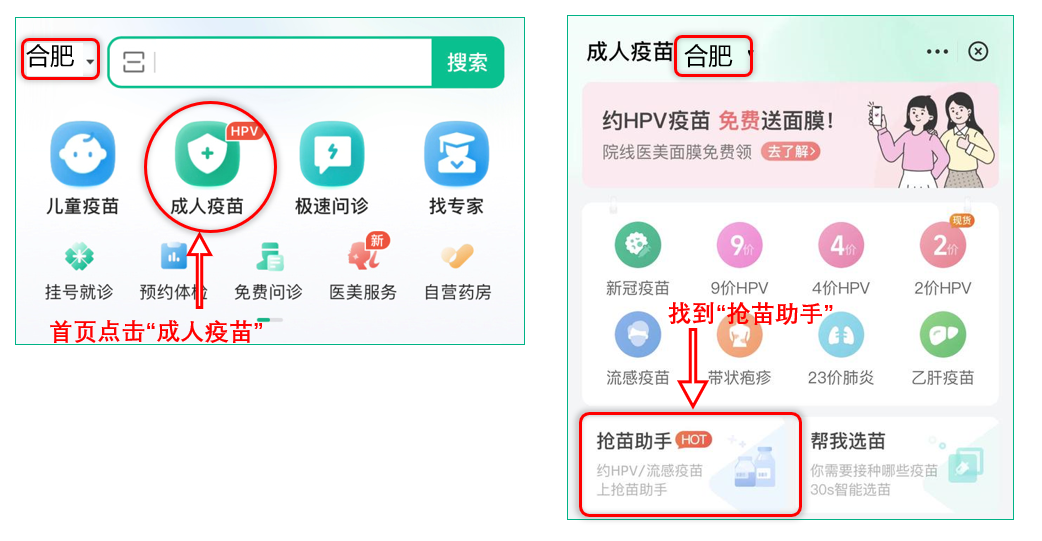Expand the 合肥 city dropdown beside search
Screen dimensions: 1042x541
point(60,59)
